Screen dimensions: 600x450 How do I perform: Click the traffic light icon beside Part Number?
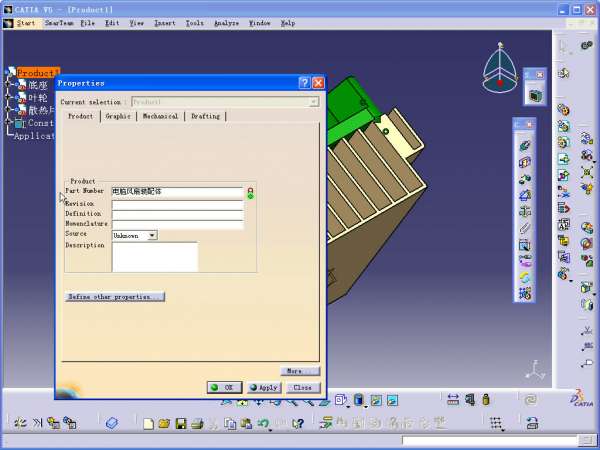(x=250, y=192)
